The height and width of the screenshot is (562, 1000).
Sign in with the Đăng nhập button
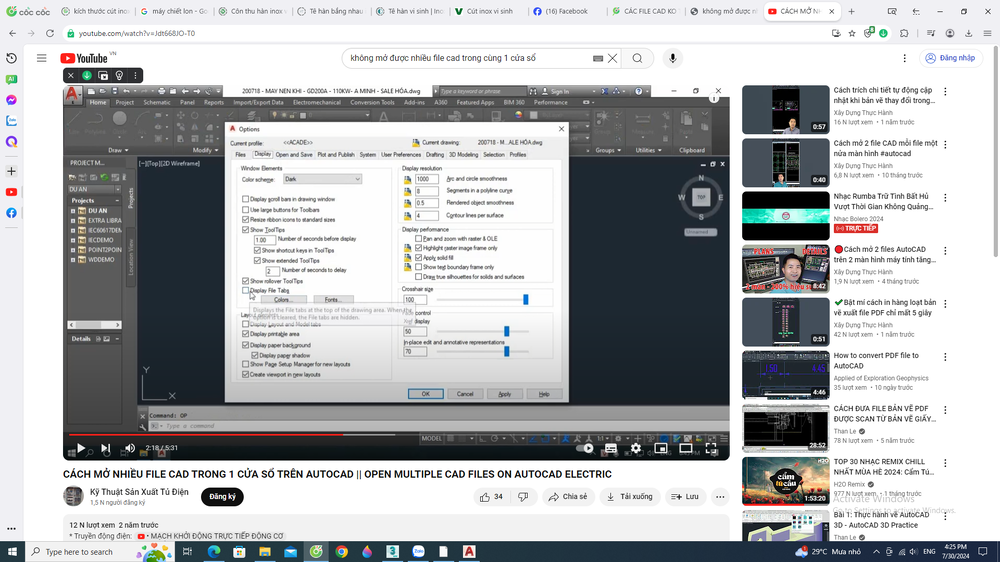pyautogui.click(x=950, y=58)
